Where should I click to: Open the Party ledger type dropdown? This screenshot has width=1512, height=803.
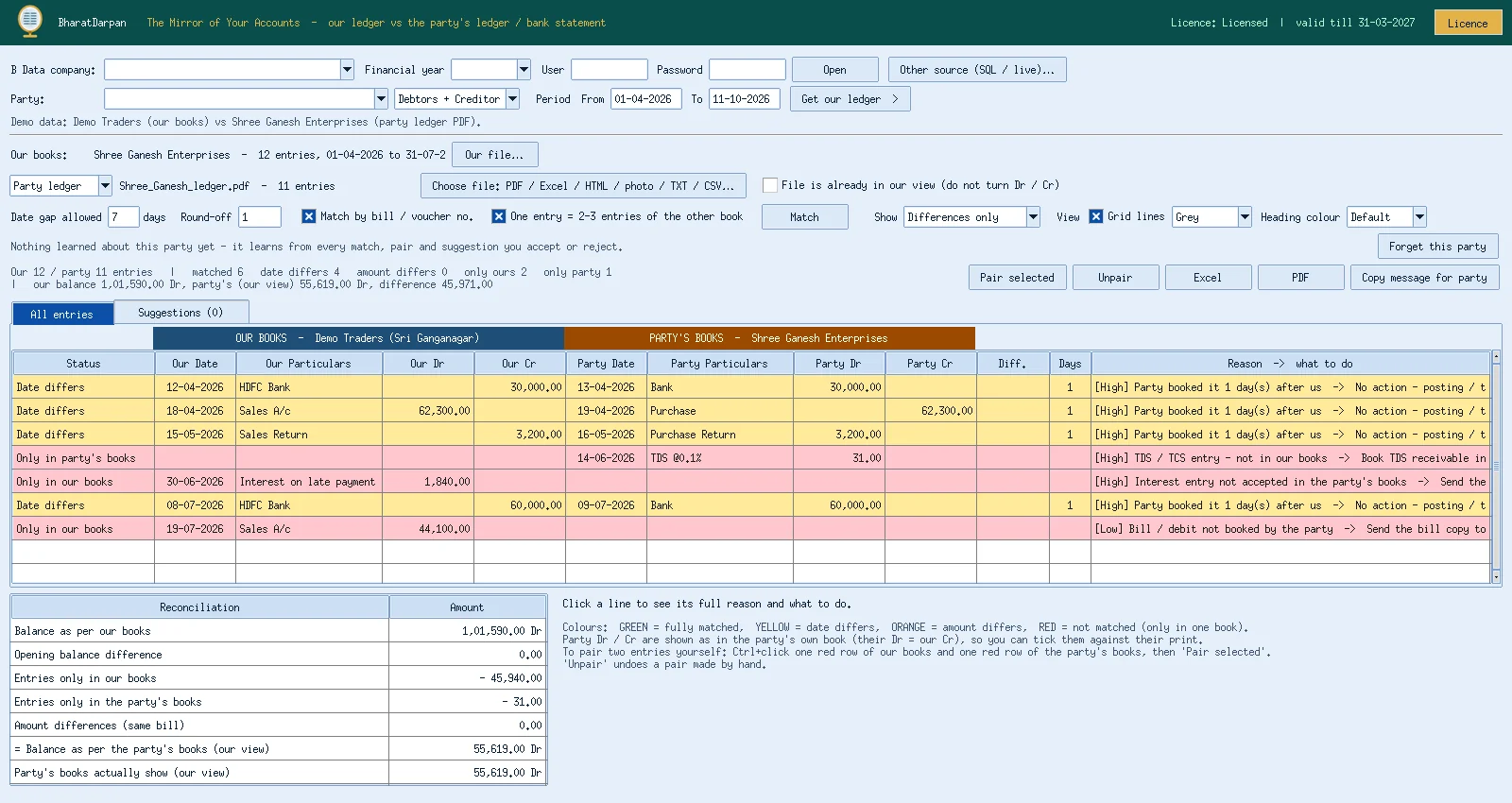[105, 186]
